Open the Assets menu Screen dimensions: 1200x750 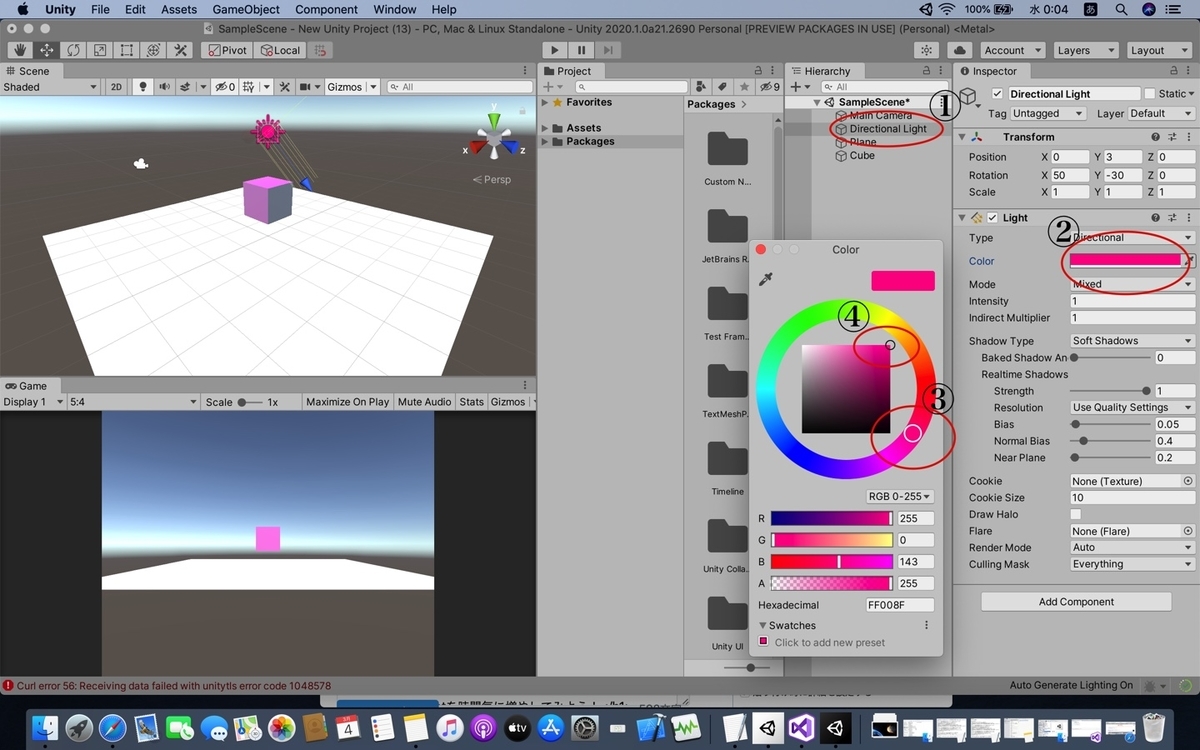[179, 9]
